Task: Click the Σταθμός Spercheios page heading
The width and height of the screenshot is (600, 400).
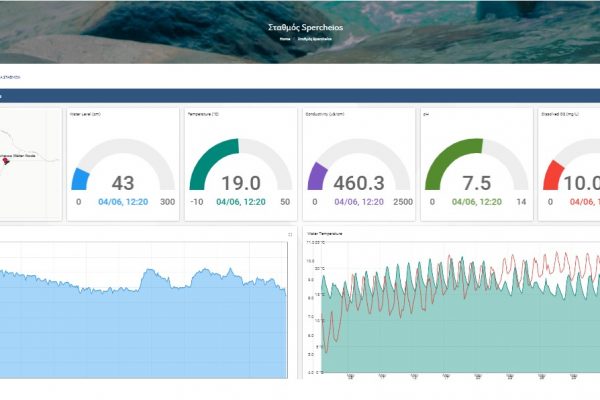Action: coord(305,27)
